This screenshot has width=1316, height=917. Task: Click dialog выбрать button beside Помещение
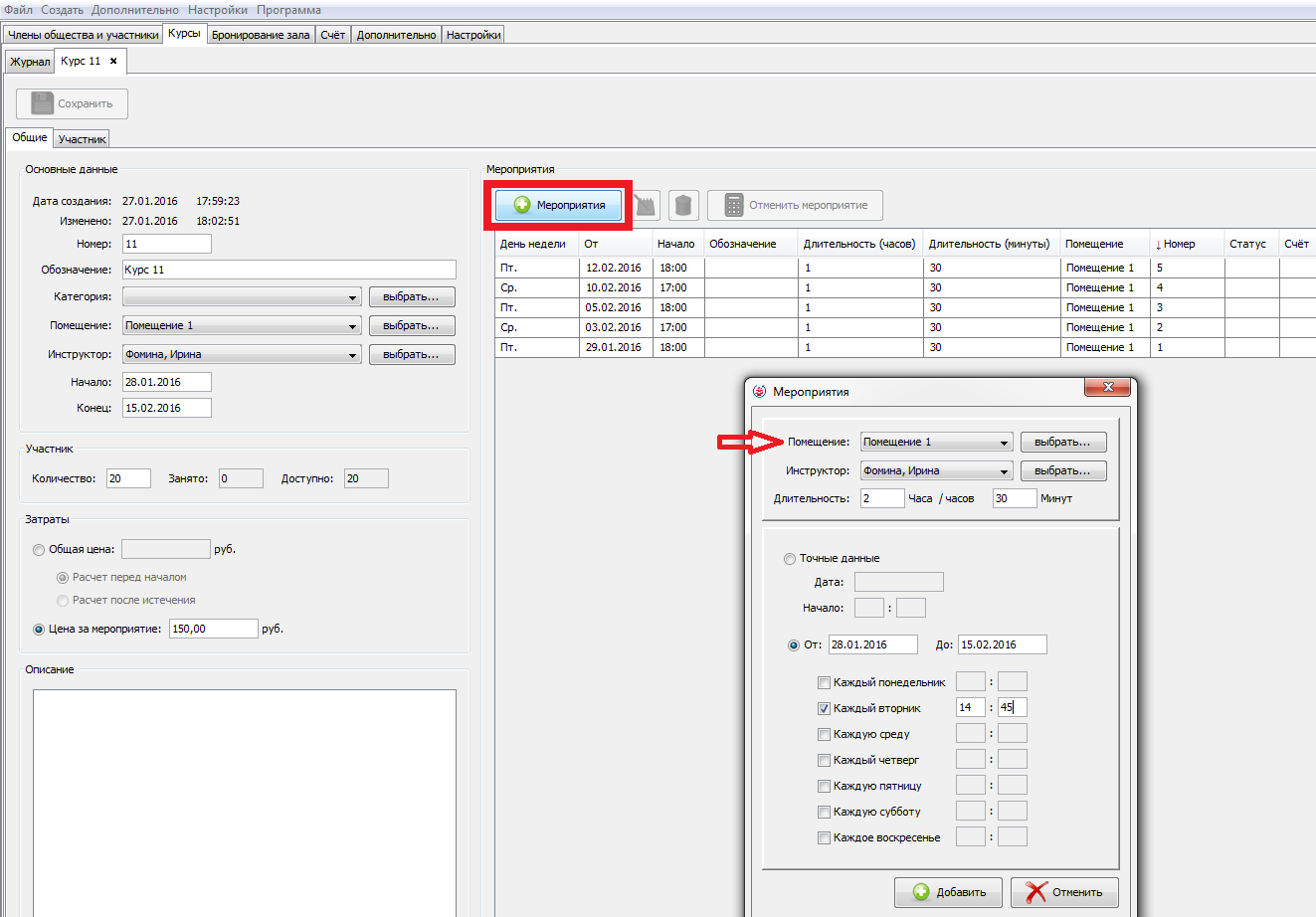(1062, 443)
